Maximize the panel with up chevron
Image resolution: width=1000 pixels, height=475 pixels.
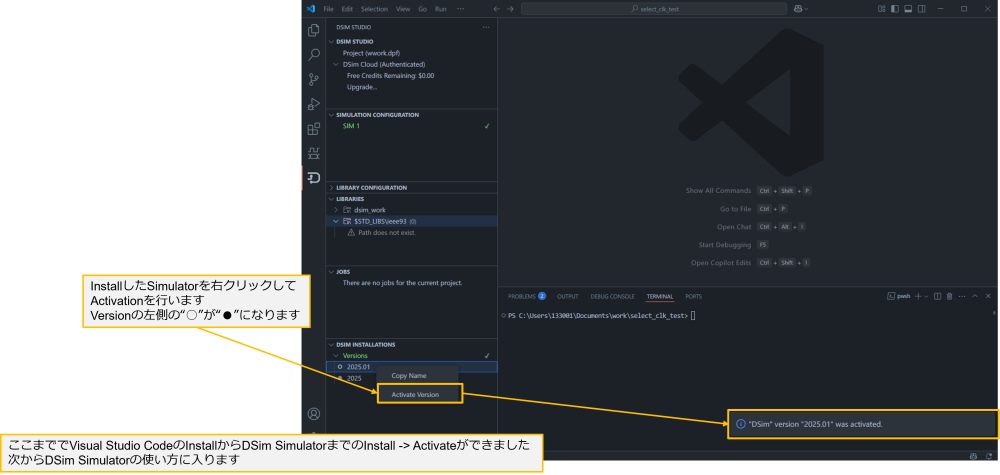974,296
